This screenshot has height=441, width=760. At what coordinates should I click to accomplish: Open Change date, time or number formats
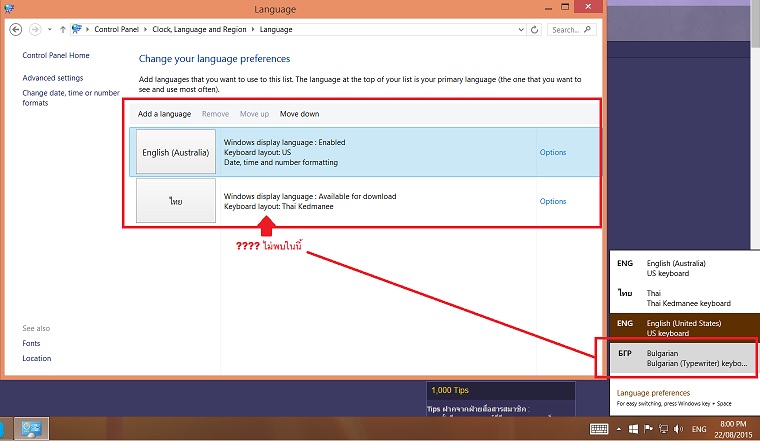pos(71,98)
